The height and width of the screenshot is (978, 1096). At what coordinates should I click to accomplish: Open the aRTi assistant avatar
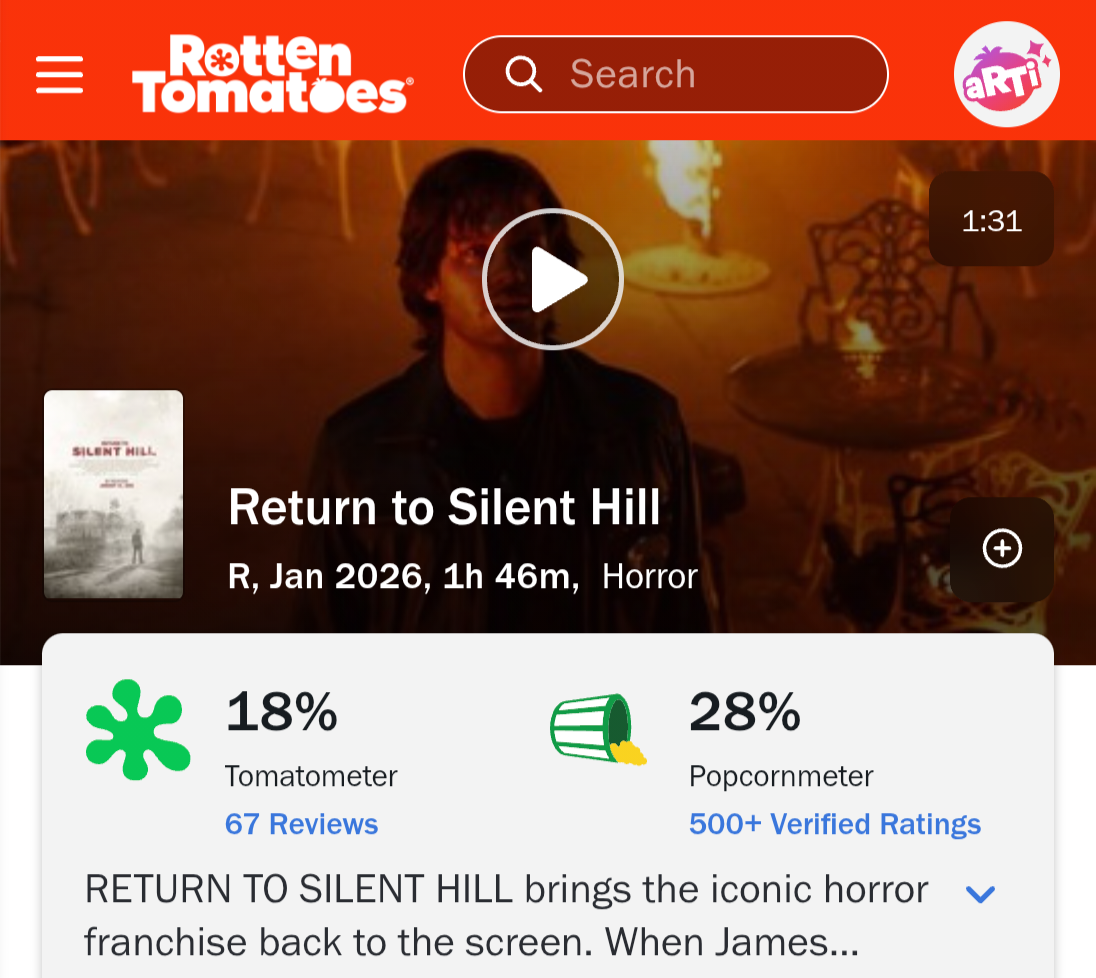(1005, 74)
